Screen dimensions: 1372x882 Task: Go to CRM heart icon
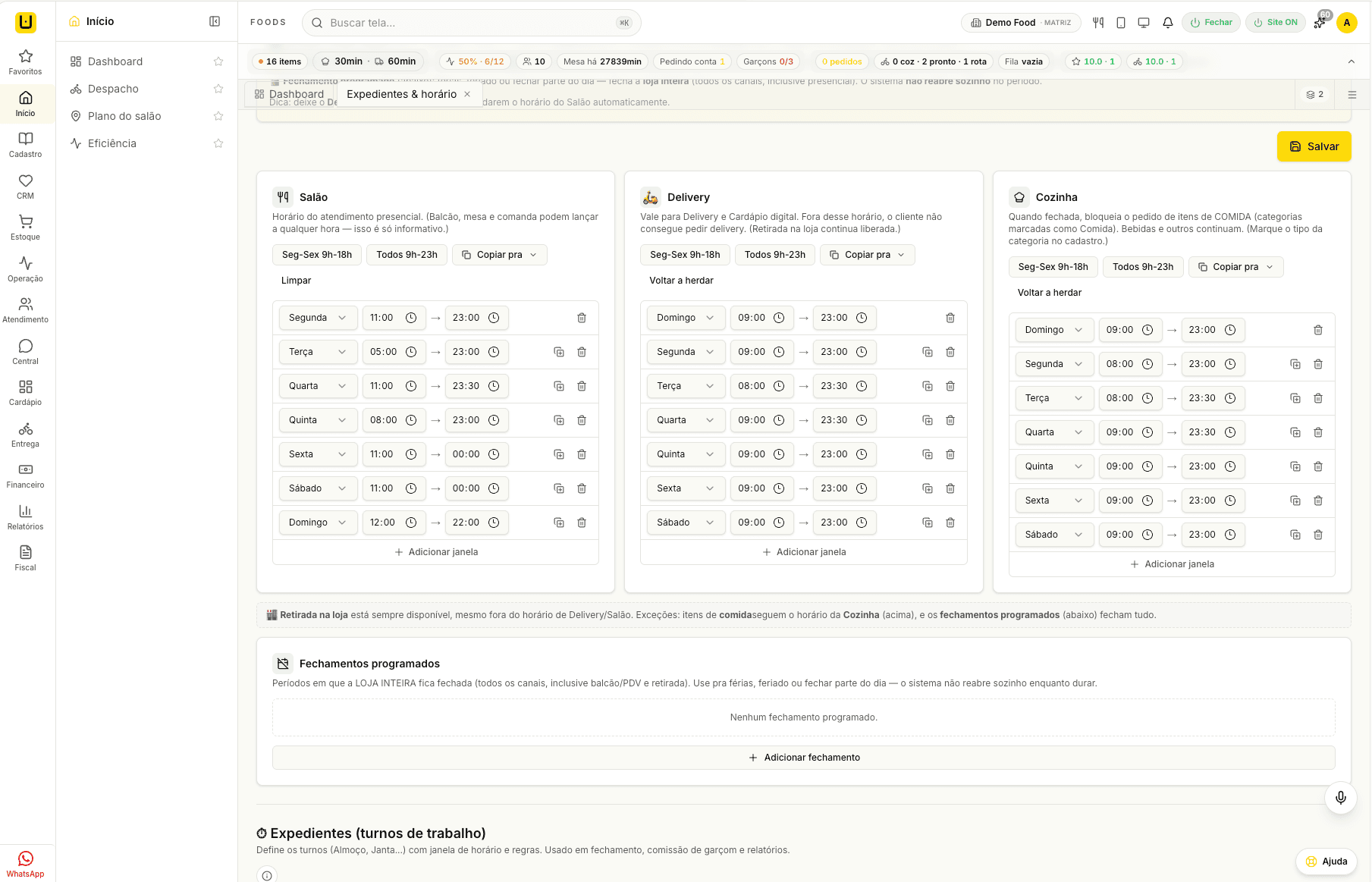(26, 187)
